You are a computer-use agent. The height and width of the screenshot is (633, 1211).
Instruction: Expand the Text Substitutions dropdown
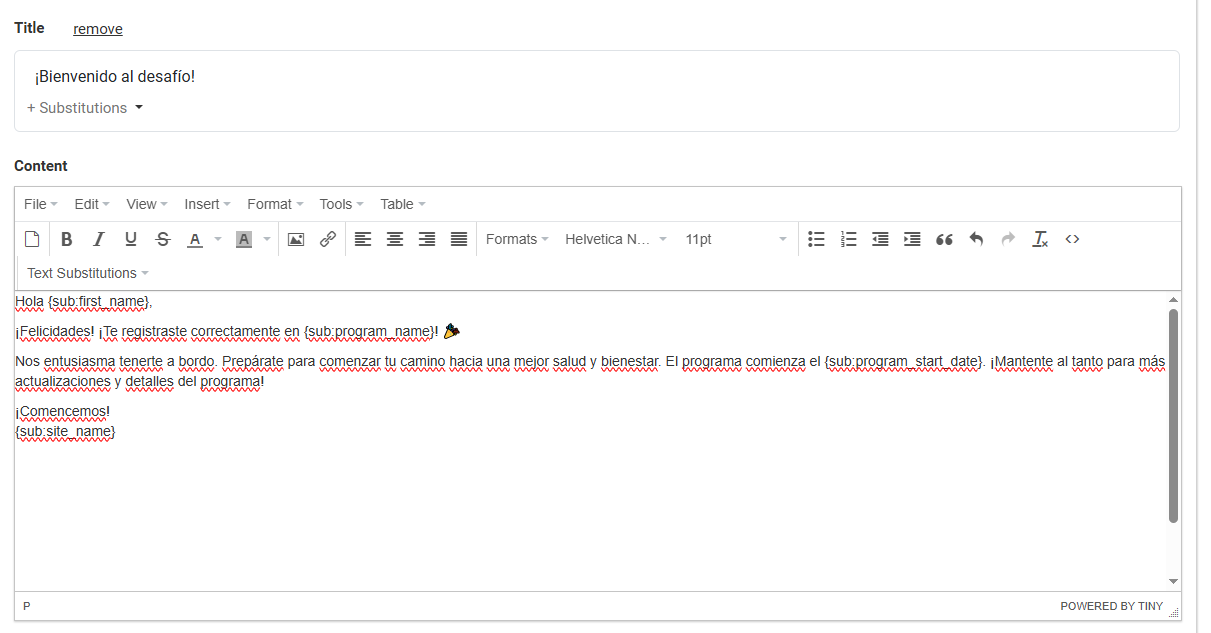pyautogui.click(x=88, y=273)
